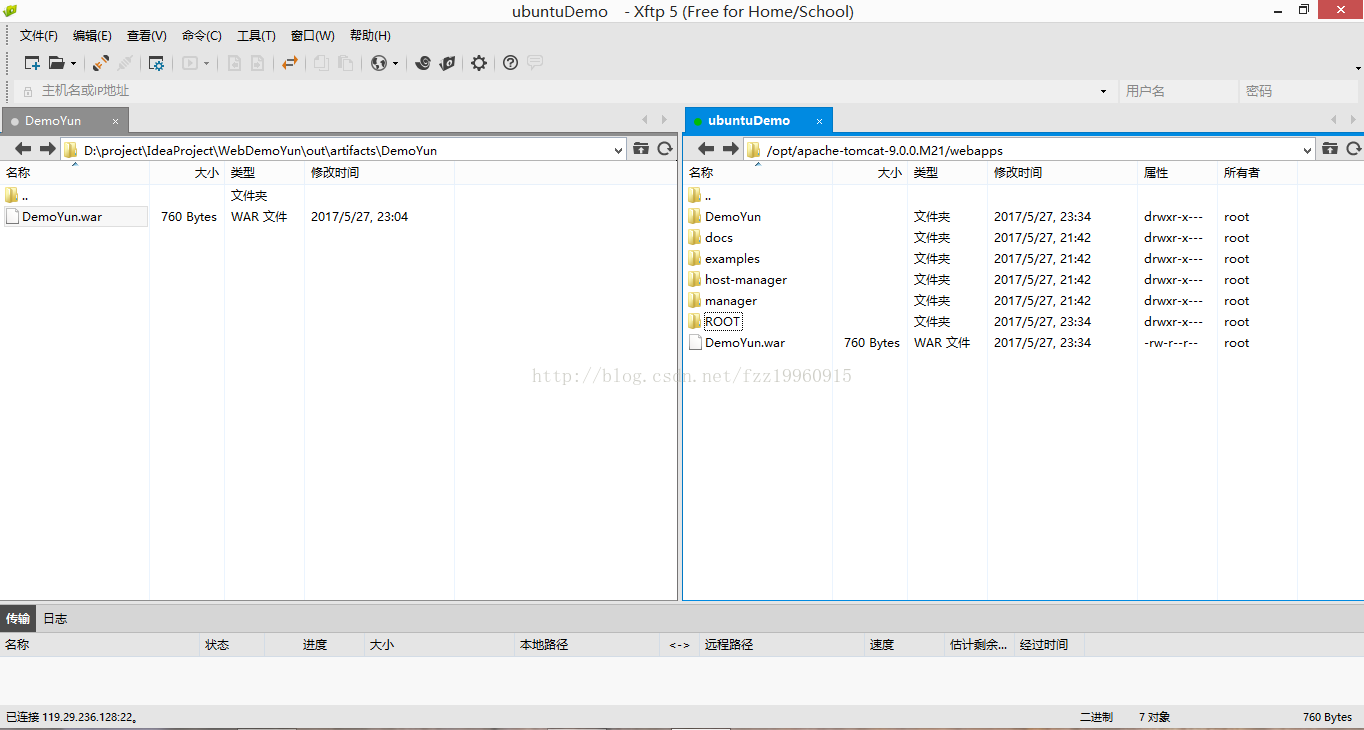Viewport: 1364px width, 730px height.
Task: Click the 密码 password field
Action: (1300, 91)
